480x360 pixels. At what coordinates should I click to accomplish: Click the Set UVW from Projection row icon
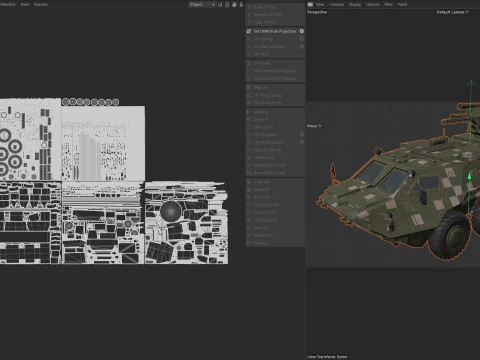tap(249, 31)
